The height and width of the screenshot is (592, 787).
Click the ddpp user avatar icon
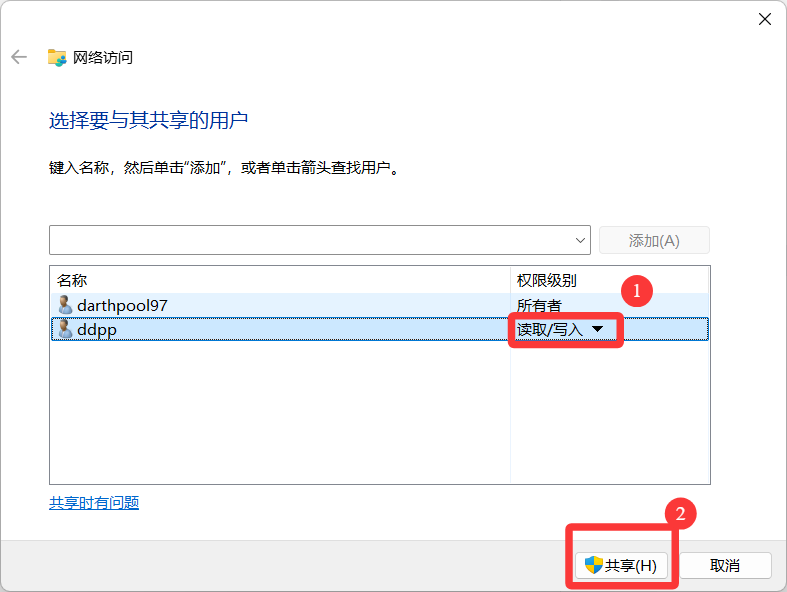[x=65, y=328]
